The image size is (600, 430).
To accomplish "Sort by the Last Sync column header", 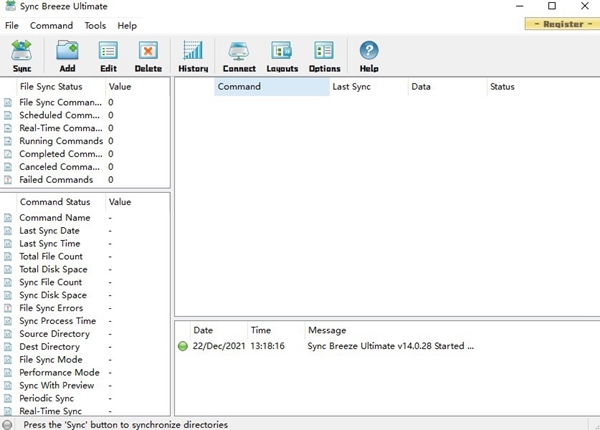I will (x=368, y=86).
